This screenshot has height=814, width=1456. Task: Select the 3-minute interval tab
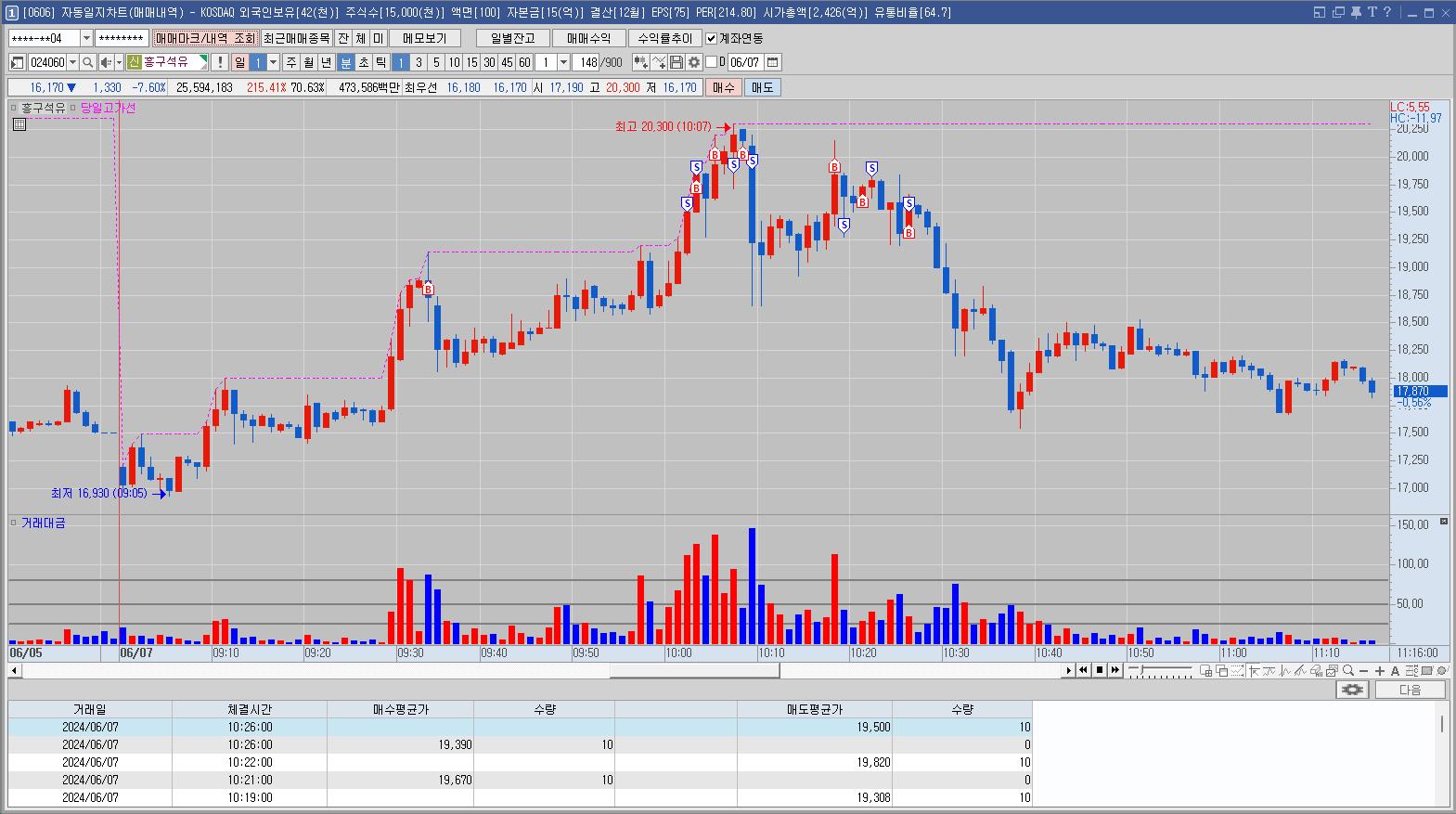(419, 62)
